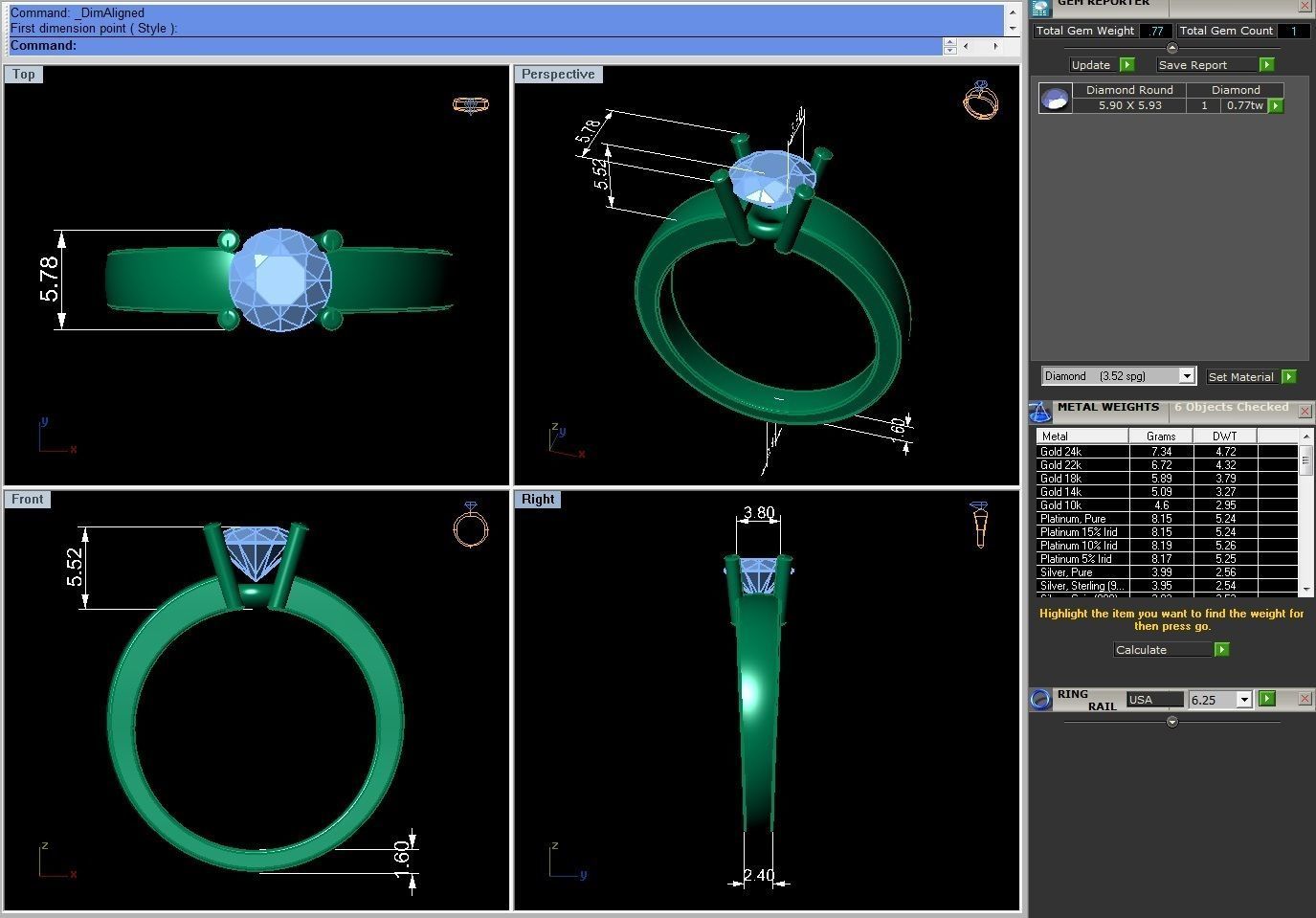
Task: Click the 5.78 dimension in Top viewport
Action: point(50,279)
